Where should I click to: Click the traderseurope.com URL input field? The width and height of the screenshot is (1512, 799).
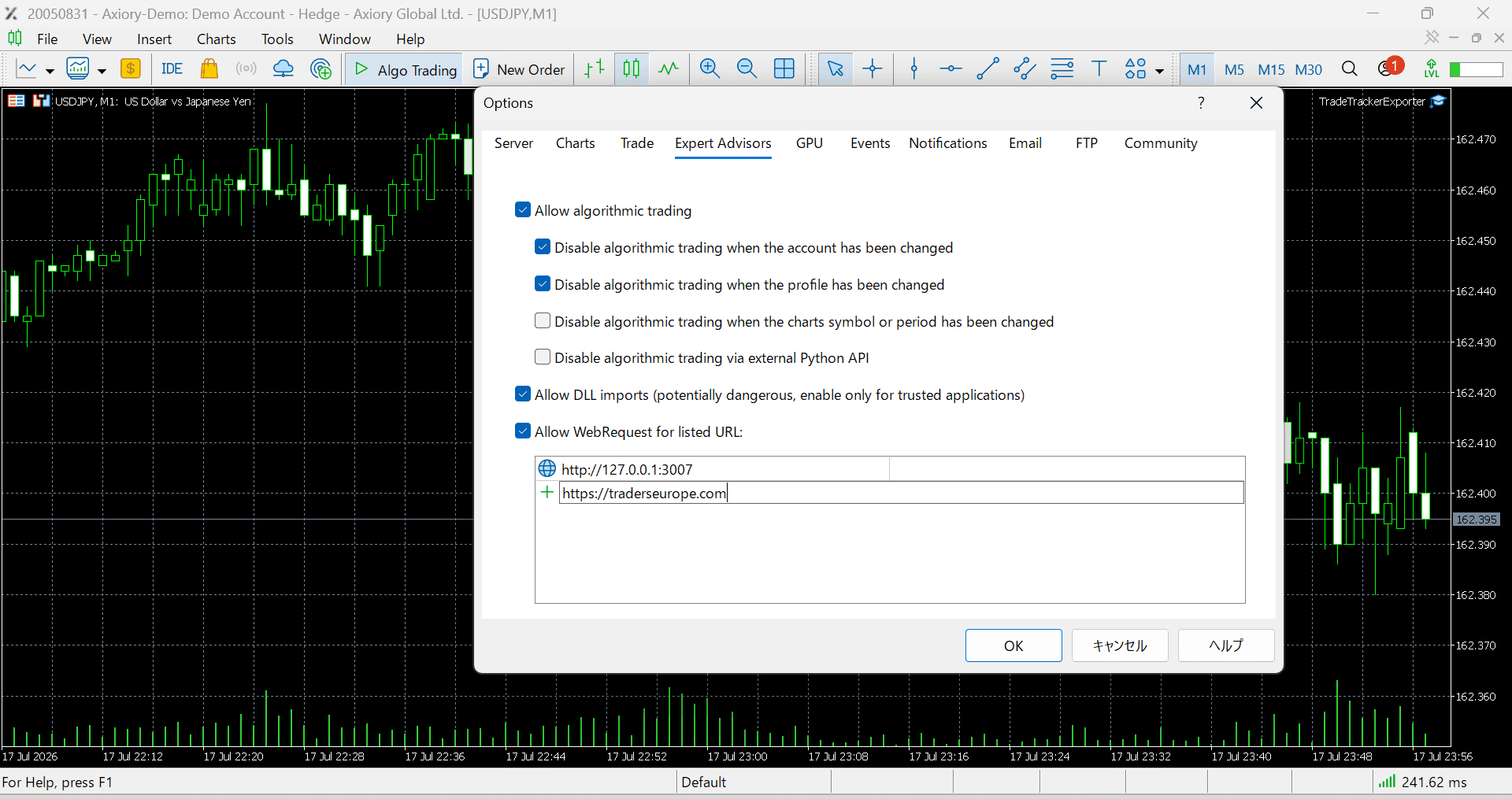902,493
